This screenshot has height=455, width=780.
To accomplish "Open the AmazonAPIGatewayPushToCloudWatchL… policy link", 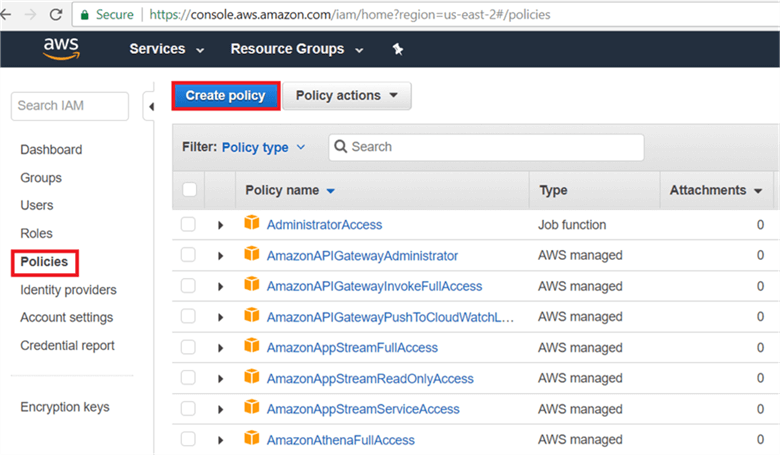I will (x=390, y=317).
